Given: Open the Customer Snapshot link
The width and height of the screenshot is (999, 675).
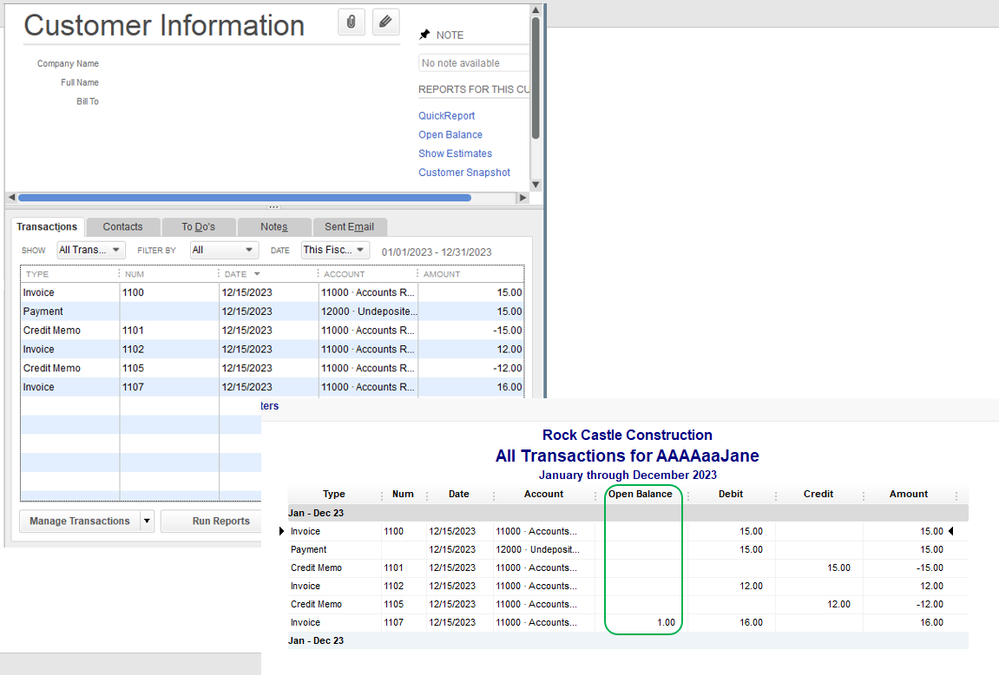Looking at the screenshot, I should click(464, 173).
